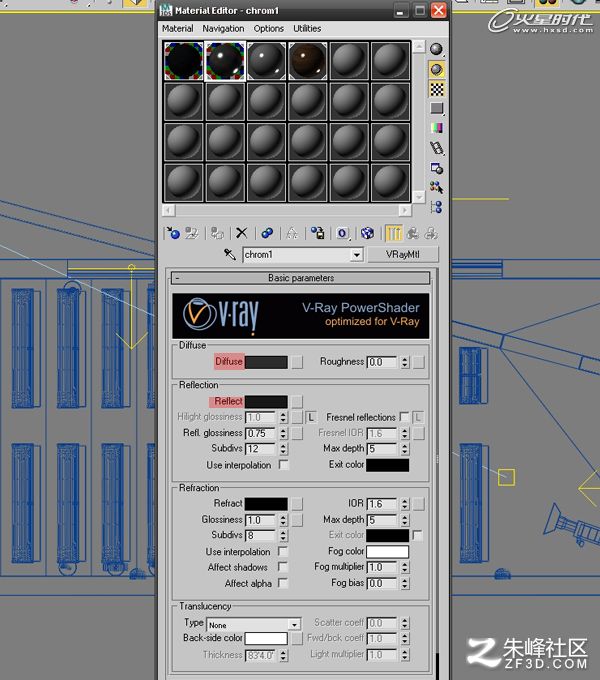Click the Refl. glossiness value field
Screen dimensions: 600x680
(261, 433)
